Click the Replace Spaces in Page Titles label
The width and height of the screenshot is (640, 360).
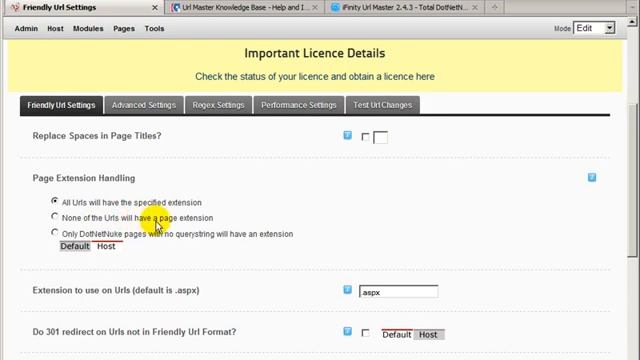(97, 136)
